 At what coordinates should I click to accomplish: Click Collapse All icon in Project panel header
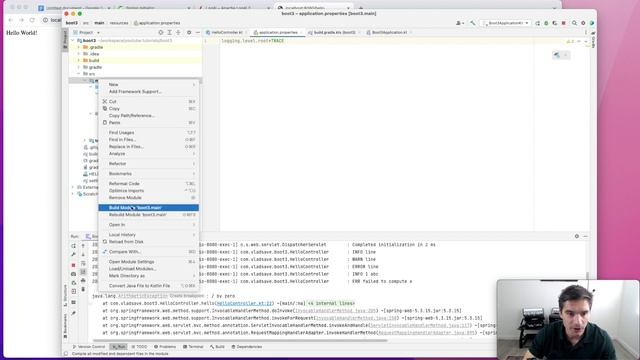(178, 32)
